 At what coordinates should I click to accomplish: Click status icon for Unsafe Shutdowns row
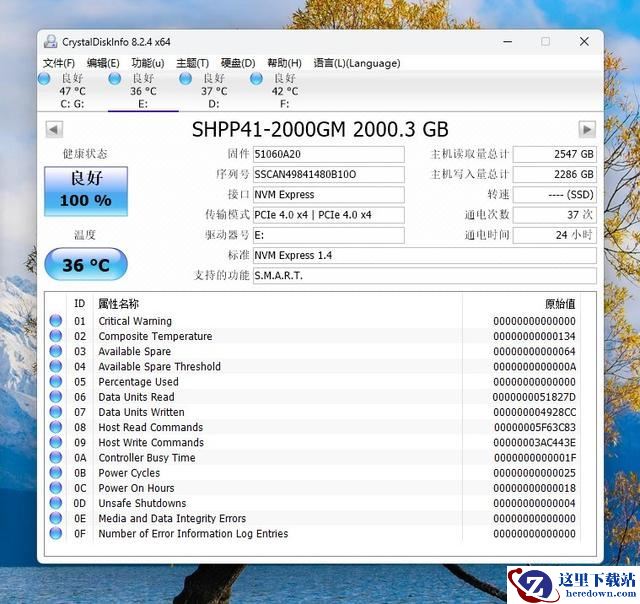pyautogui.click(x=56, y=503)
